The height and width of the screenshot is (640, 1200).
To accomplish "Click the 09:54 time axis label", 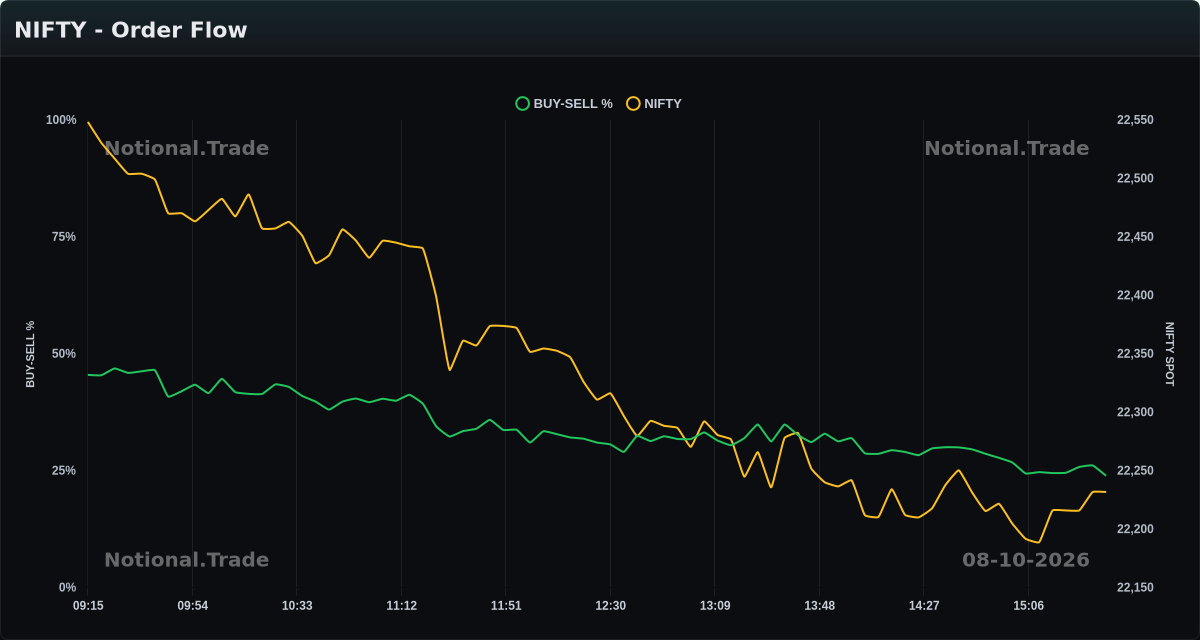I will [x=193, y=606].
